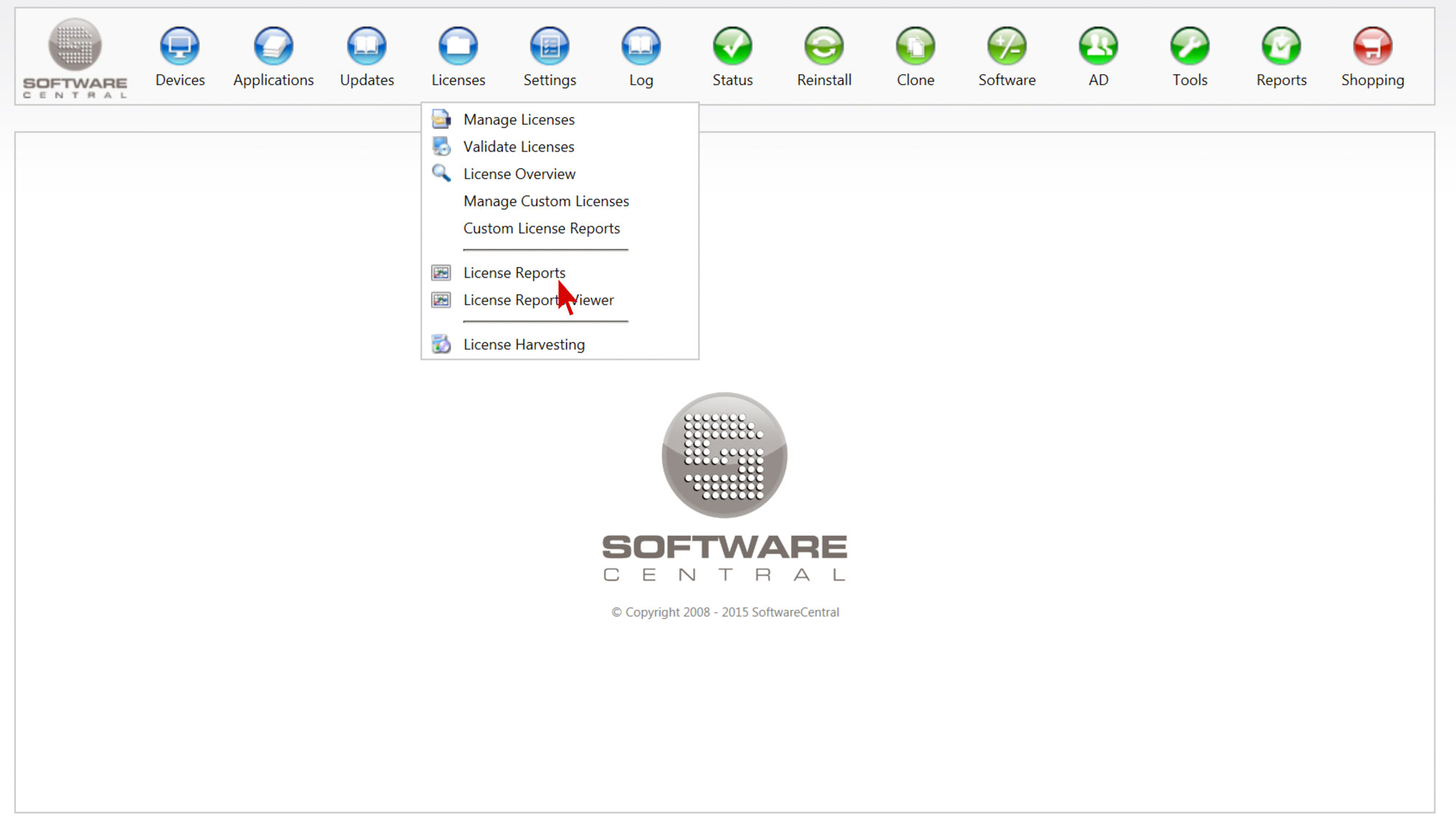Screen dimensions: 1456x833
Task: Click the Licenses toolbar icon
Action: [458, 46]
